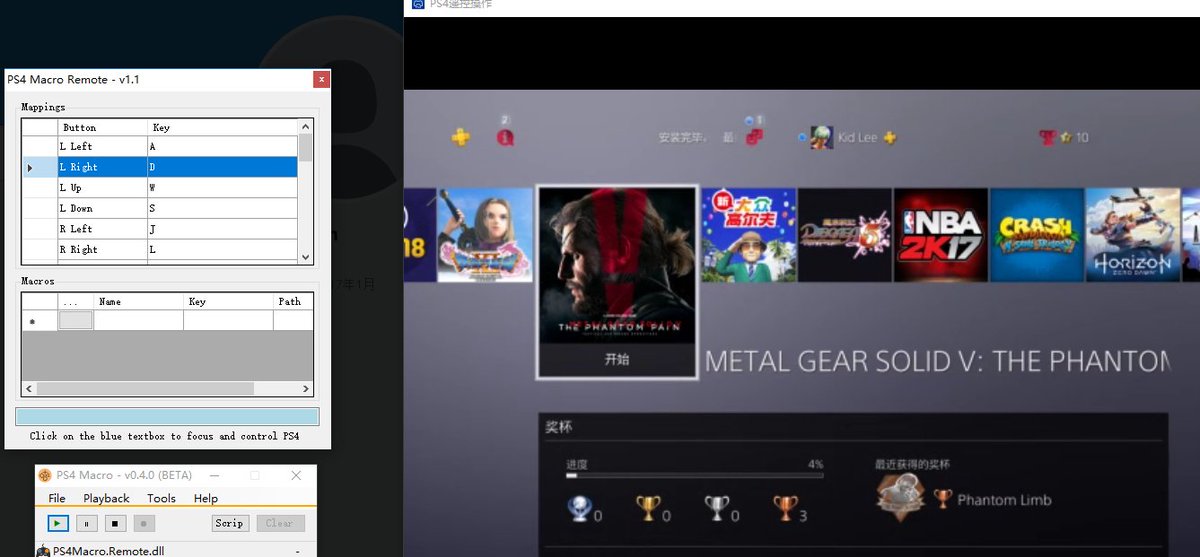
Task: Click the PlayStation Plus icon on PS4 home
Action: click(460, 138)
